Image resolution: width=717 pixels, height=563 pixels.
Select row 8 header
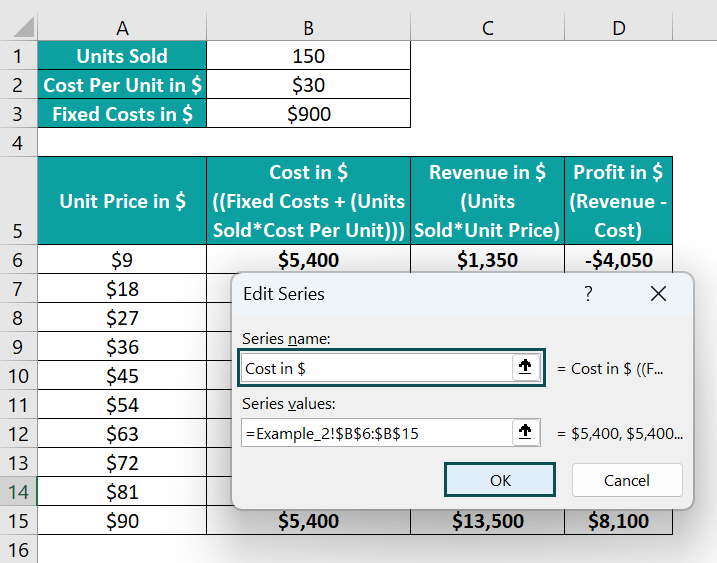[18, 317]
